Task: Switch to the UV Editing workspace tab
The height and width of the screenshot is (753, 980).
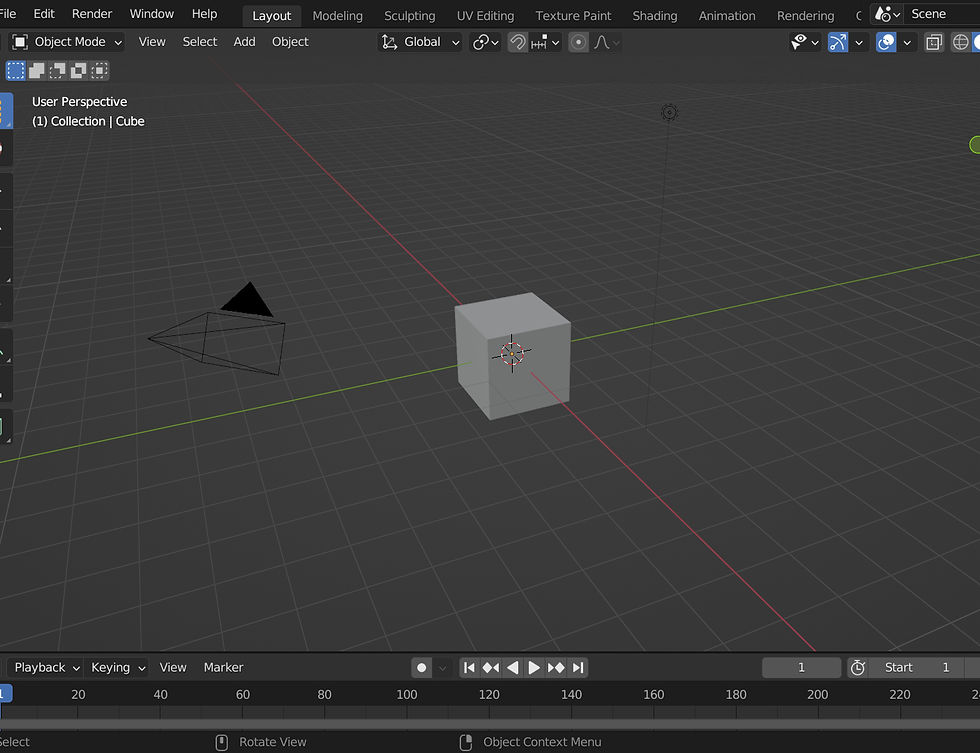Action: coord(485,16)
